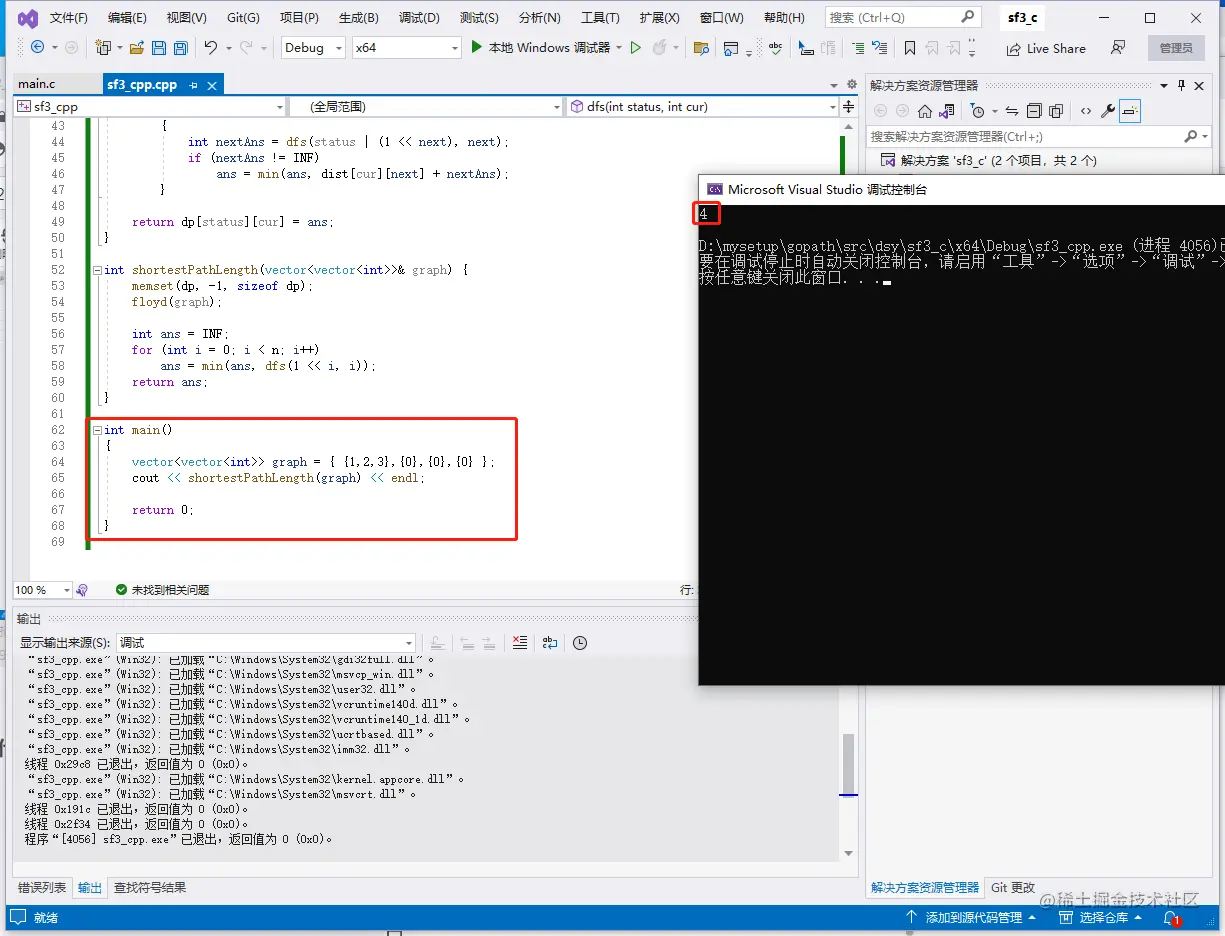This screenshot has width=1225, height=936.
Task: Open the output source dropdown showing 调试
Action: click(265, 643)
